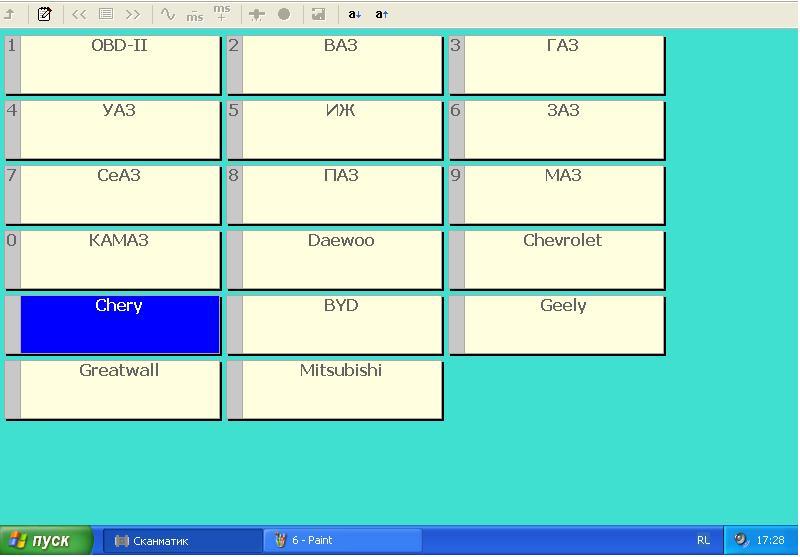
Task: Pick the СеАЗ tile
Action: [x=113, y=195]
